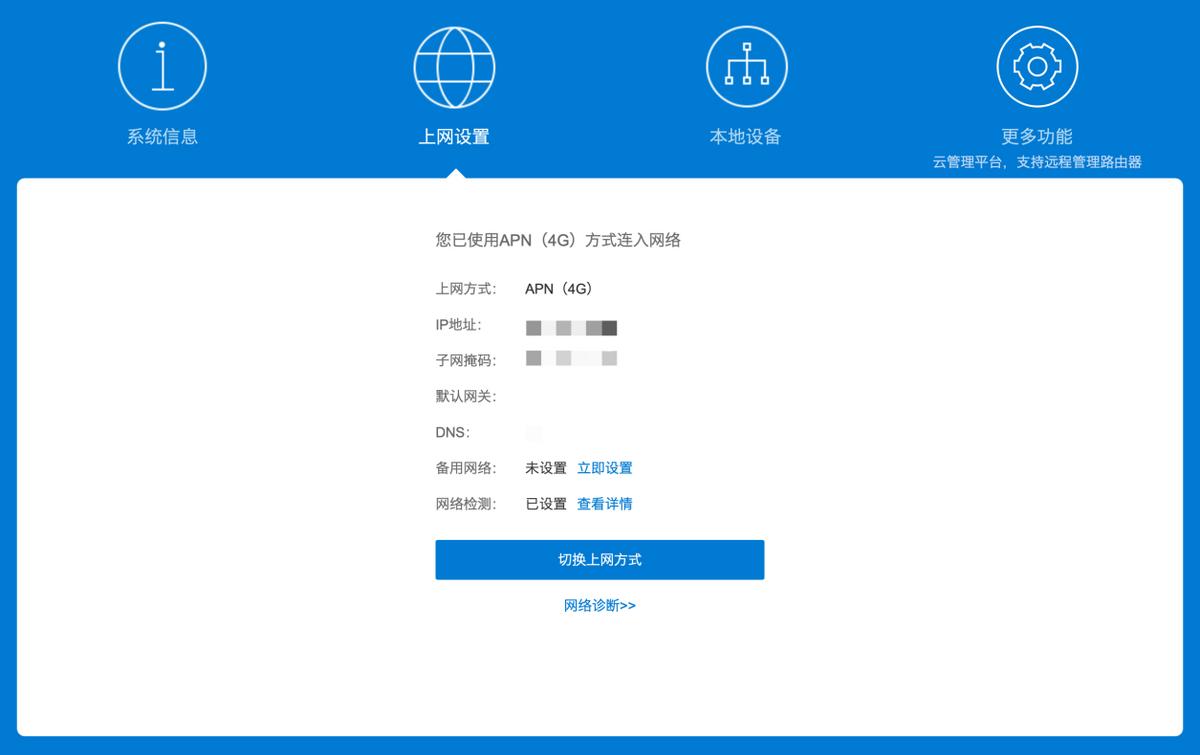Open the 更多功能 section
Image resolution: width=1200 pixels, height=755 pixels.
[x=1037, y=135]
